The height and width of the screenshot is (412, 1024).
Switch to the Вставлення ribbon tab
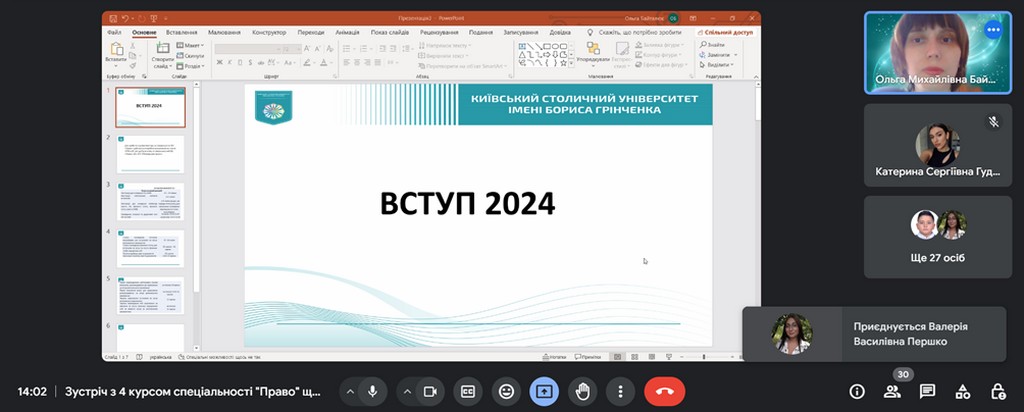181,32
